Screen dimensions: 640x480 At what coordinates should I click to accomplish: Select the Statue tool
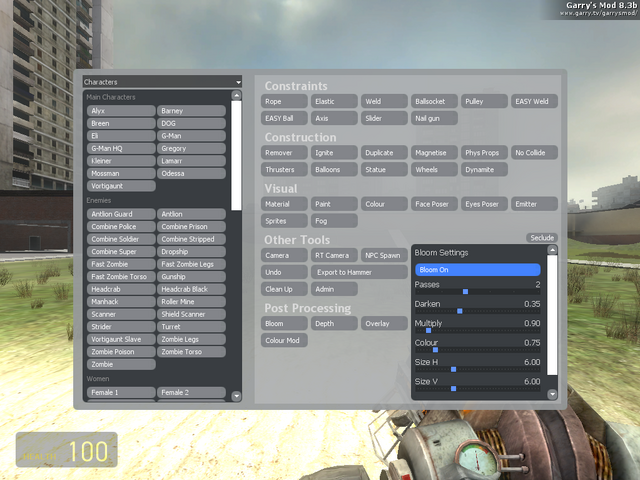coord(384,169)
